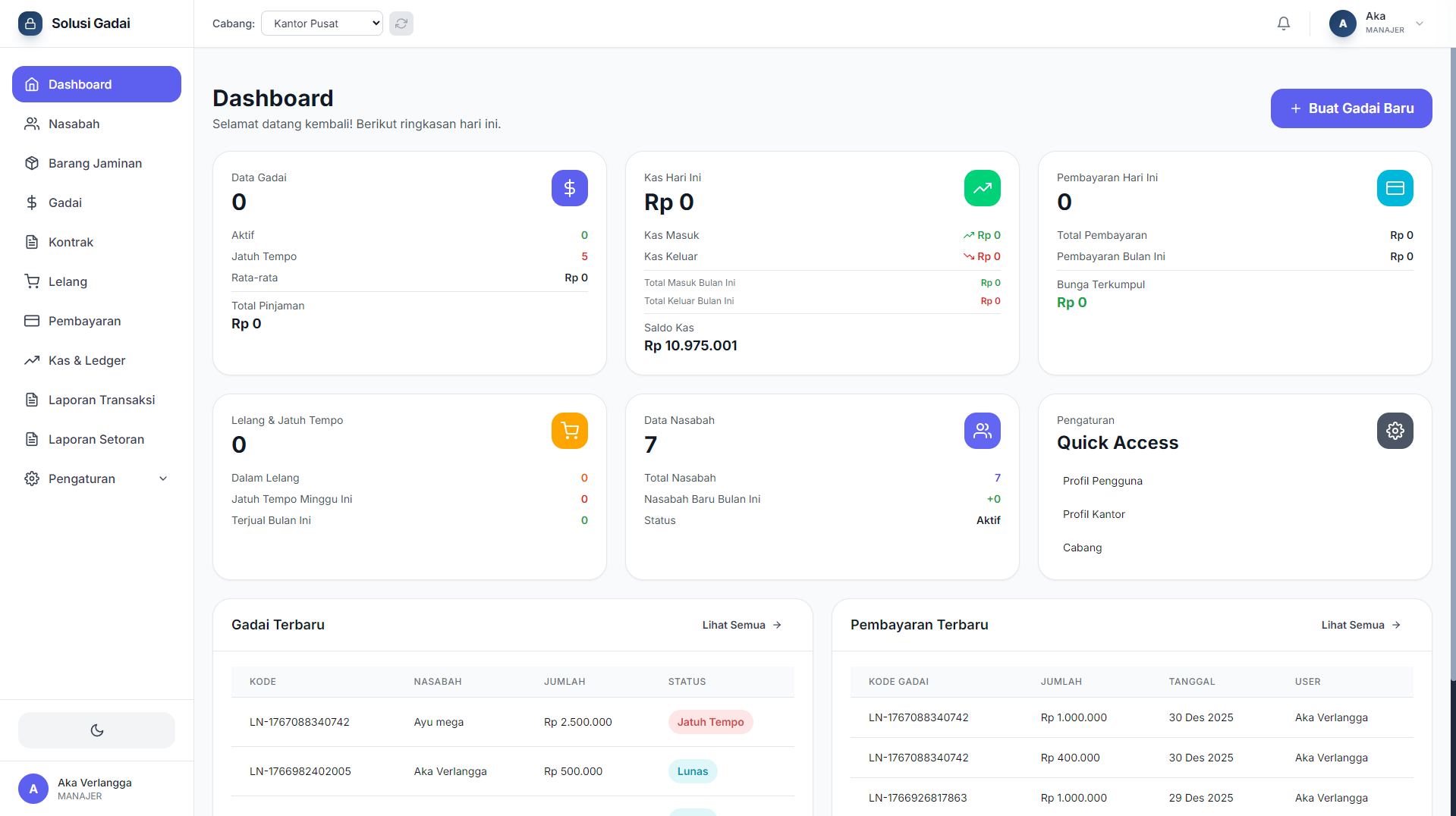Click Buat Gadai Baru button
This screenshot has height=816, width=1456.
(x=1351, y=108)
